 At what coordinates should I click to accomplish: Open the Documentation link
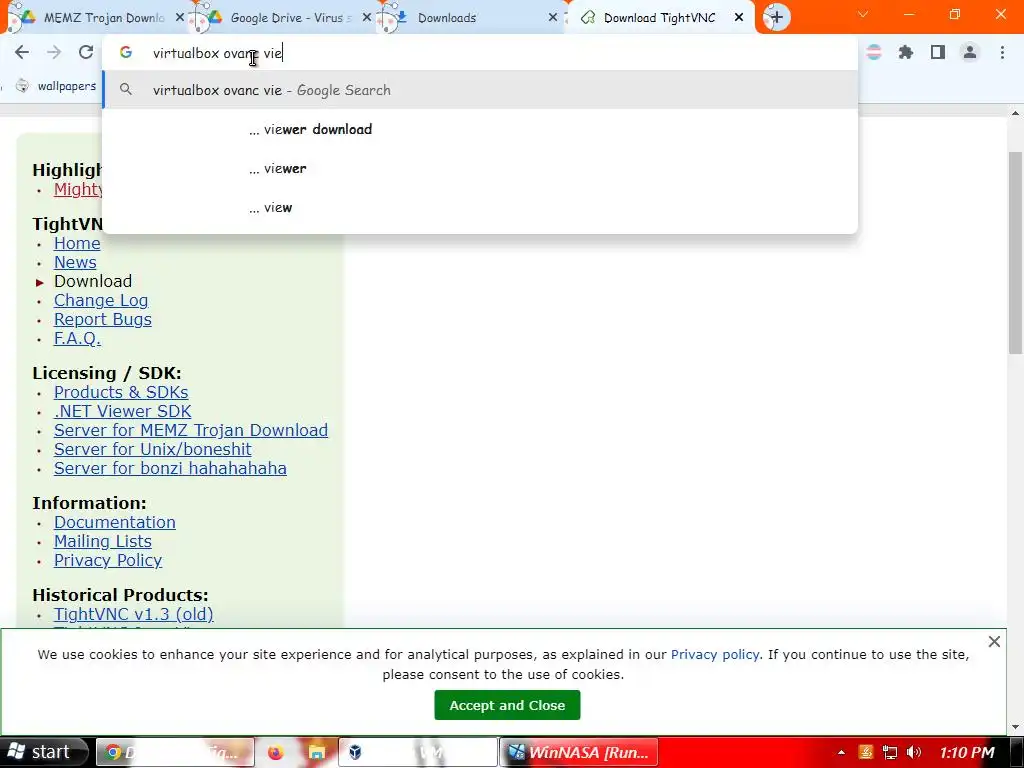[x=114, y=522]
